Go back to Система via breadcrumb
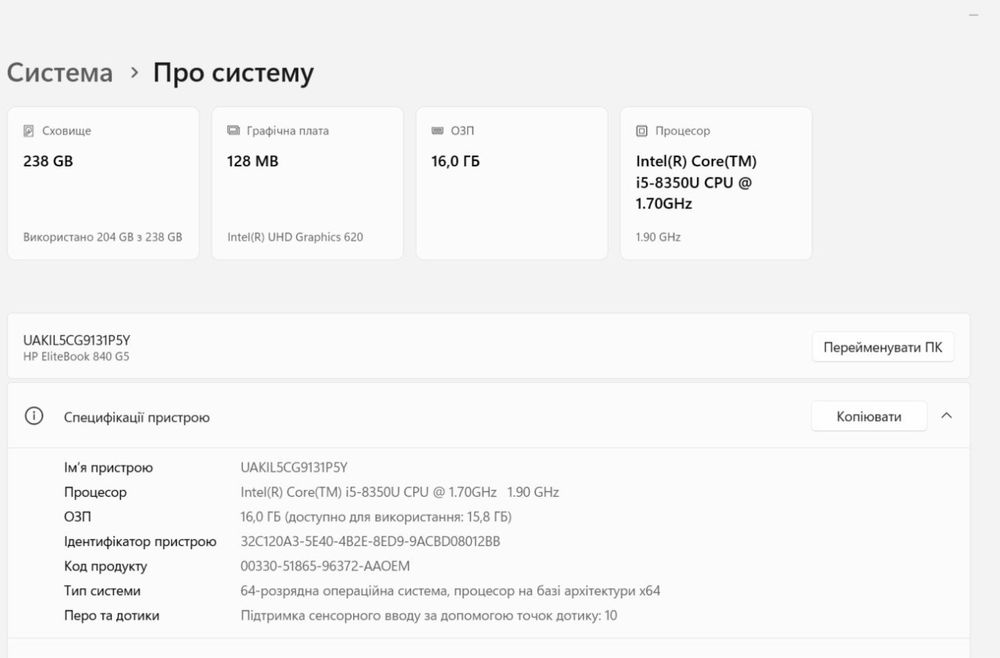The width and height of the screenshot is (1000, 658). point(60,73)
